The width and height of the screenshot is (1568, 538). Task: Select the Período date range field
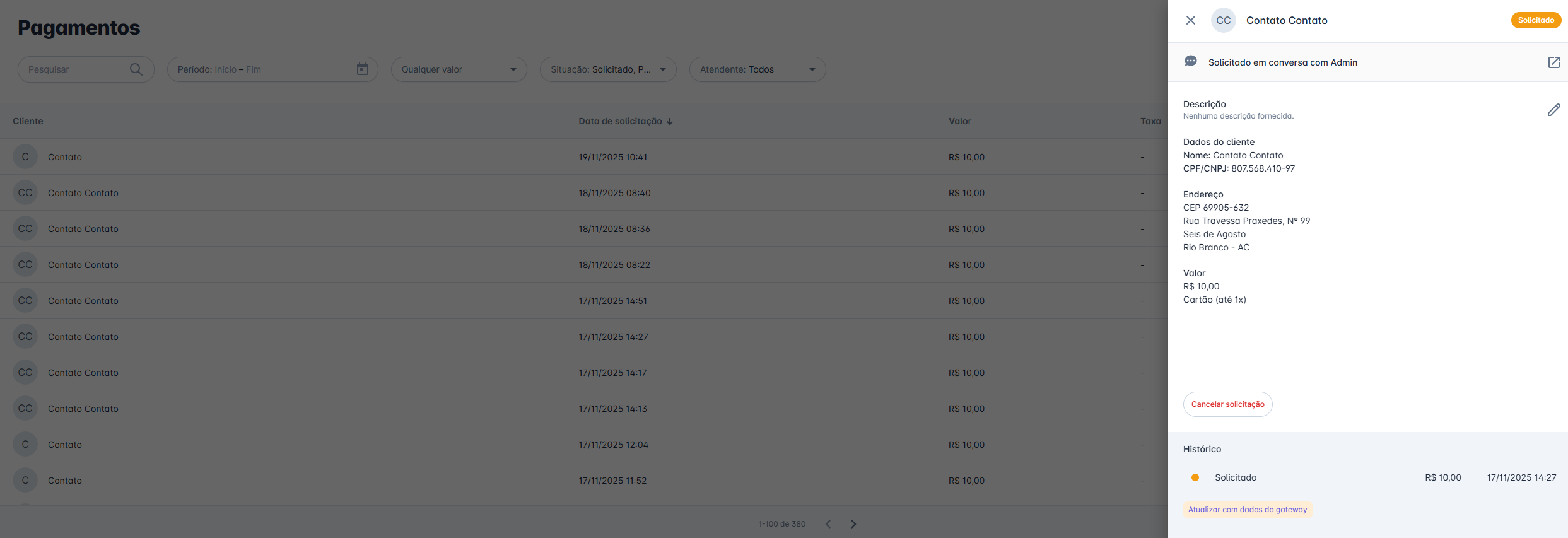[x=262, y=69]
